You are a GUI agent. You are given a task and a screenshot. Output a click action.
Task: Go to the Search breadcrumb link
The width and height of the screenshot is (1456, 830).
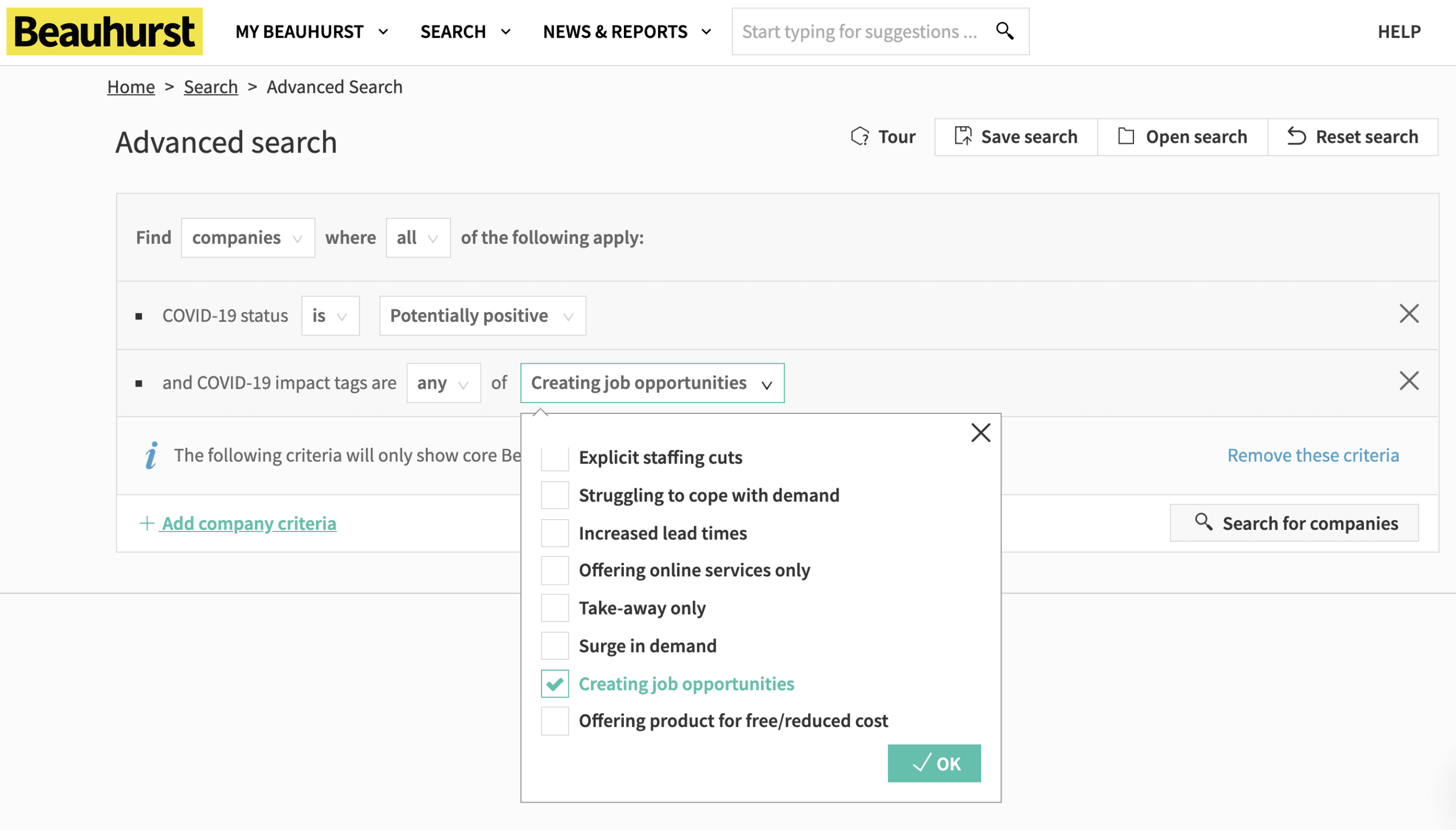coord(210,86)
